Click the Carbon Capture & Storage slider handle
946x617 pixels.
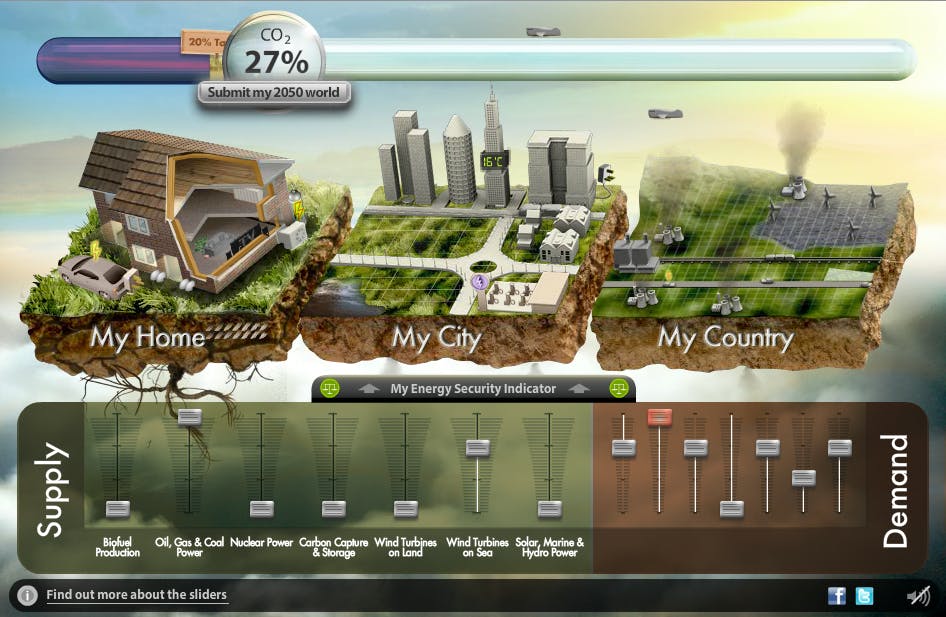click(x=333, y=509)
